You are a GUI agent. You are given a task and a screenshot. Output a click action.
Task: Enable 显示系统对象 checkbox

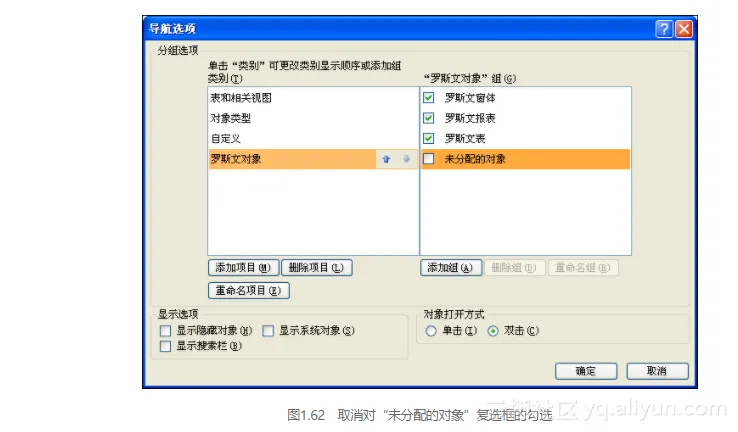click(x=268, y=331)
